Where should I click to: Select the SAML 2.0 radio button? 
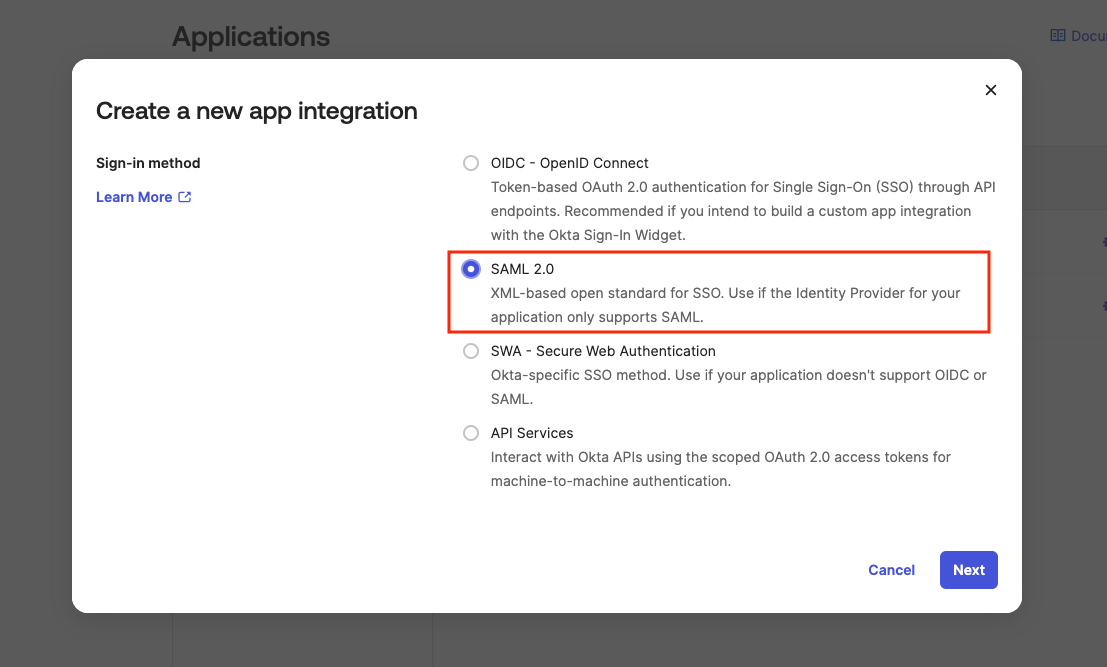pyautogui.click(x=471, y=269)
